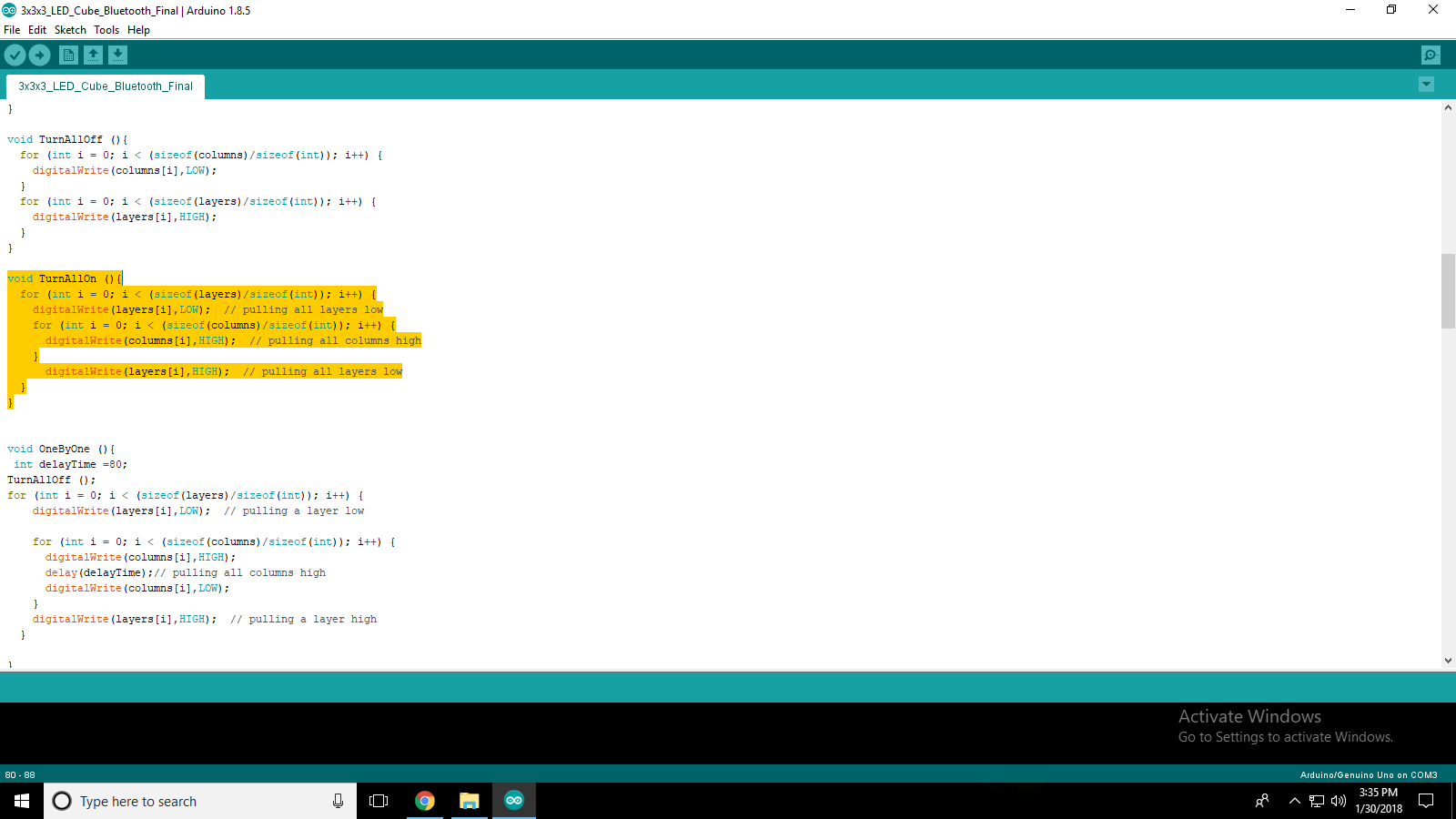
Task: Click the int delayTime =80 line
Action: click(x=71, y=465)
